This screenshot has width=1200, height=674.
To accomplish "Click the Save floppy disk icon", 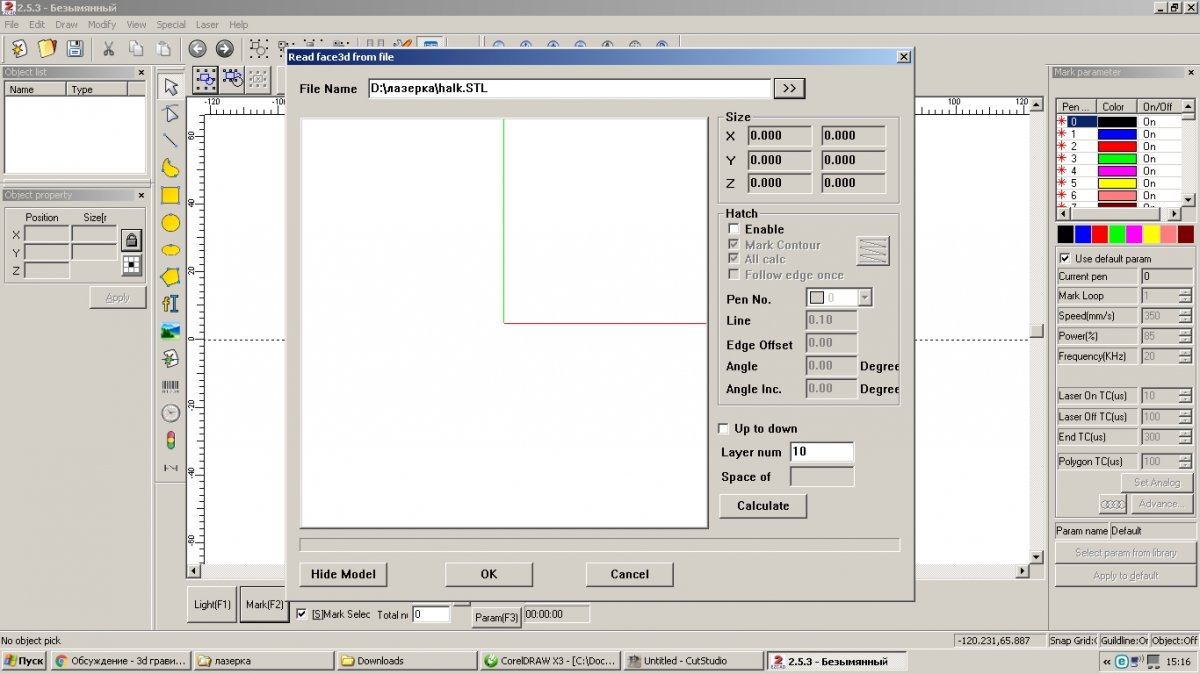I will 75,48.
